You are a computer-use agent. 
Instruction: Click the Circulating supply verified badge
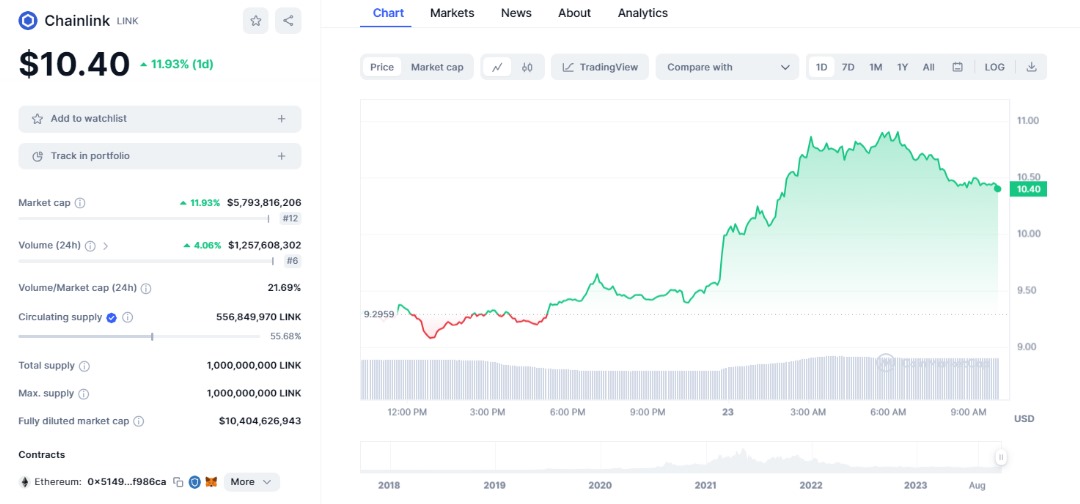pos(112,317)
